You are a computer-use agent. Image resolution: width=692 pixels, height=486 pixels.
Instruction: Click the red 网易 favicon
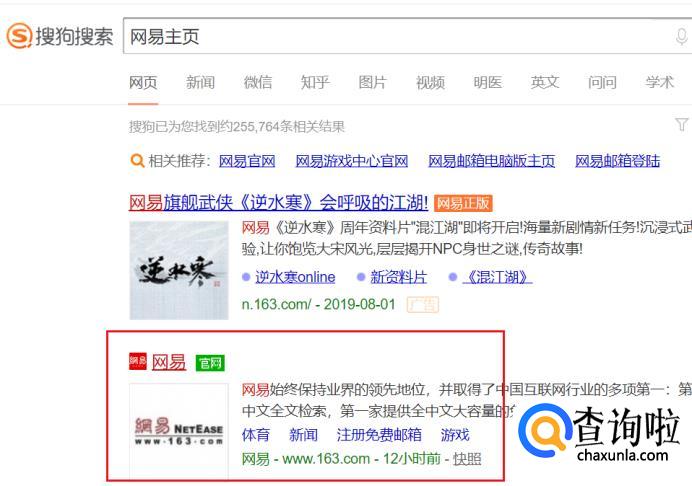pyautogui.click(x=138, y=362)
